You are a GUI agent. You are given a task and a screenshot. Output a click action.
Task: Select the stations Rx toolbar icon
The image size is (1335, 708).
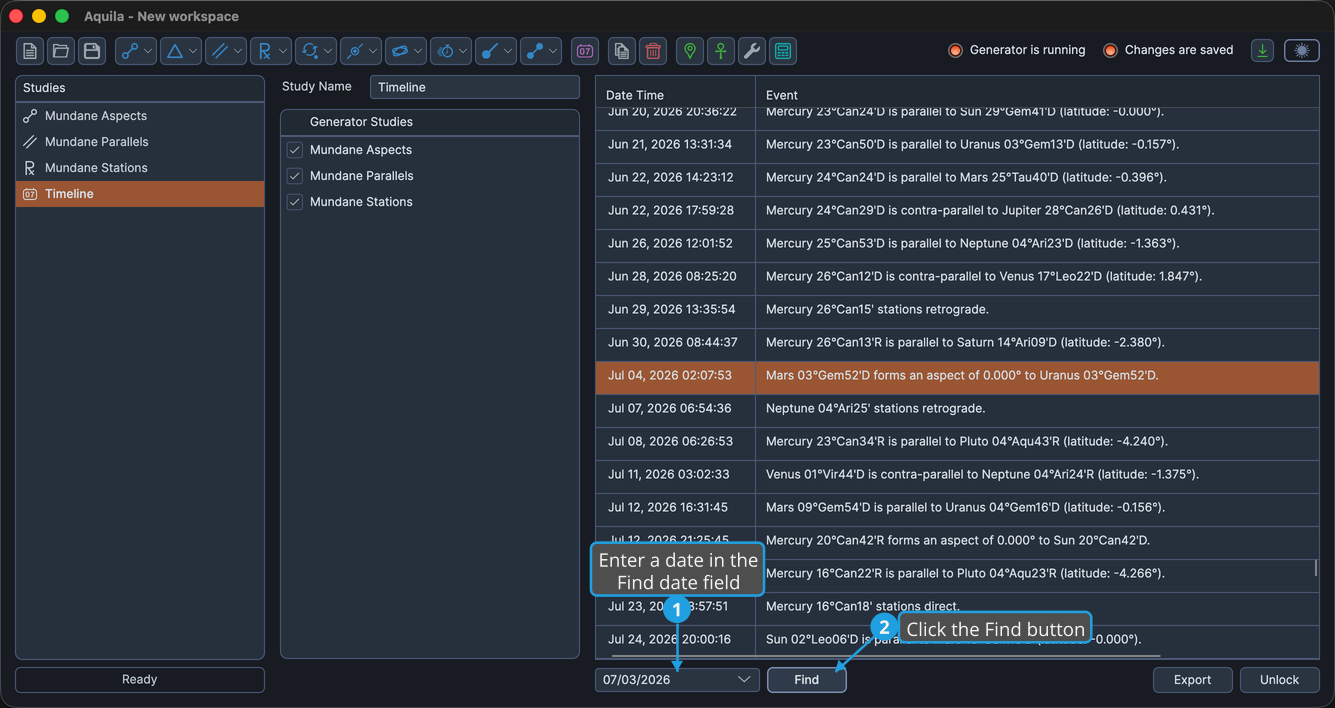(264, 51)
